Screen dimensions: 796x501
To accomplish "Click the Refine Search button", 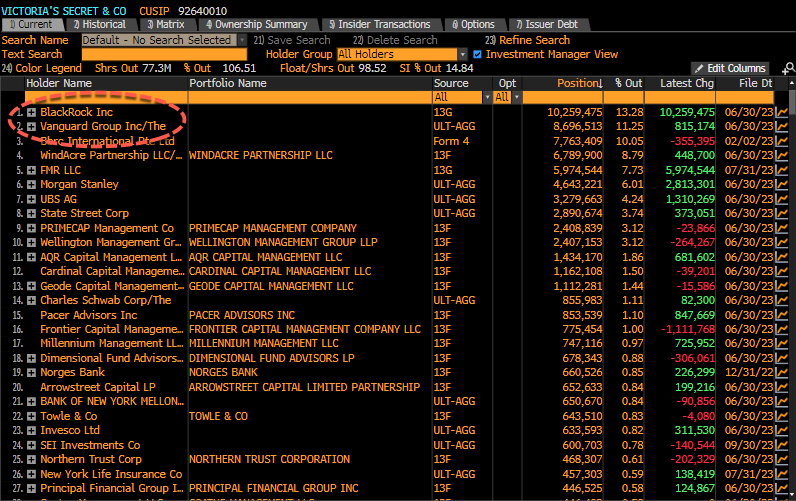I will [x=527, y=40].
